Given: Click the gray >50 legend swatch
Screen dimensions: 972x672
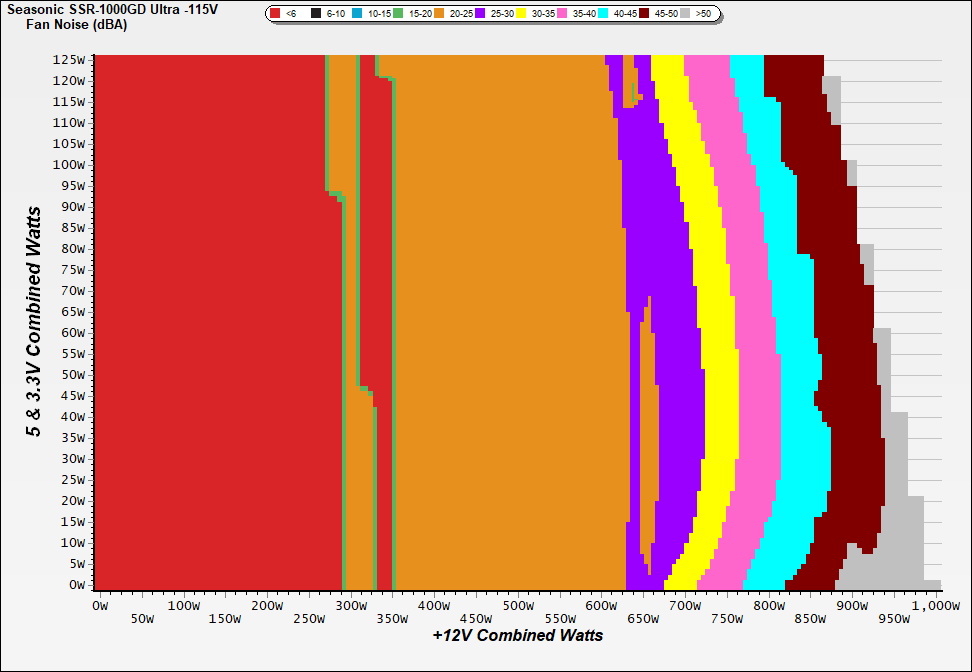Looking at the screenshot, I should click(x=686, y=14).
